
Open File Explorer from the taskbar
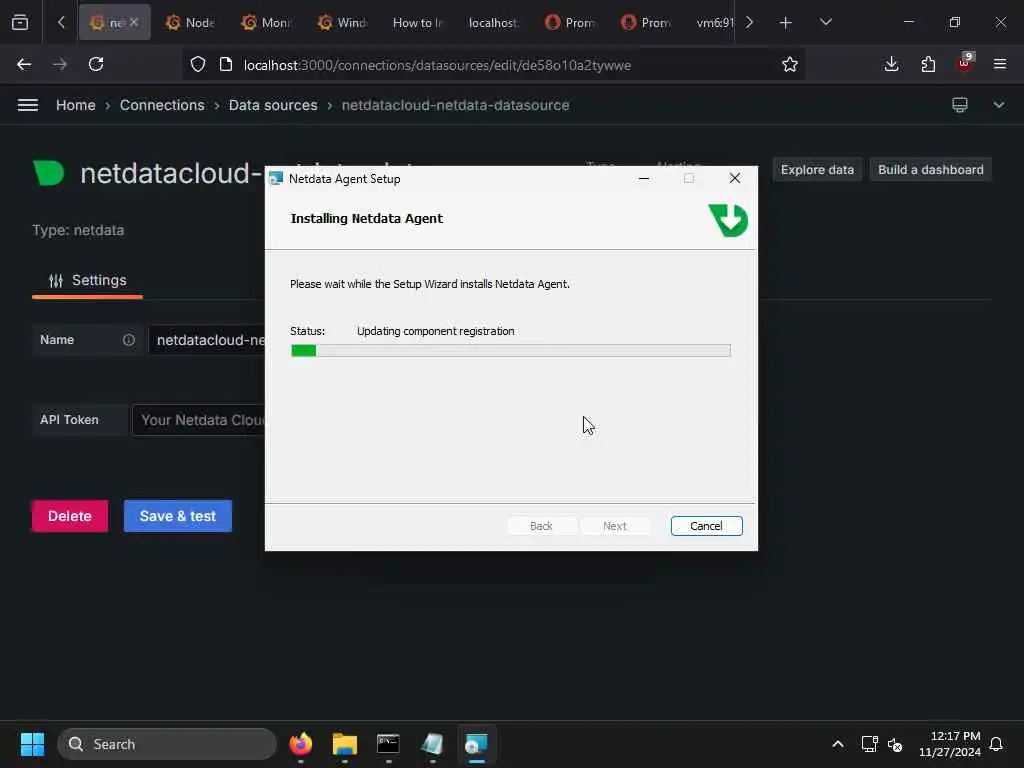click(x=344, y=744)
